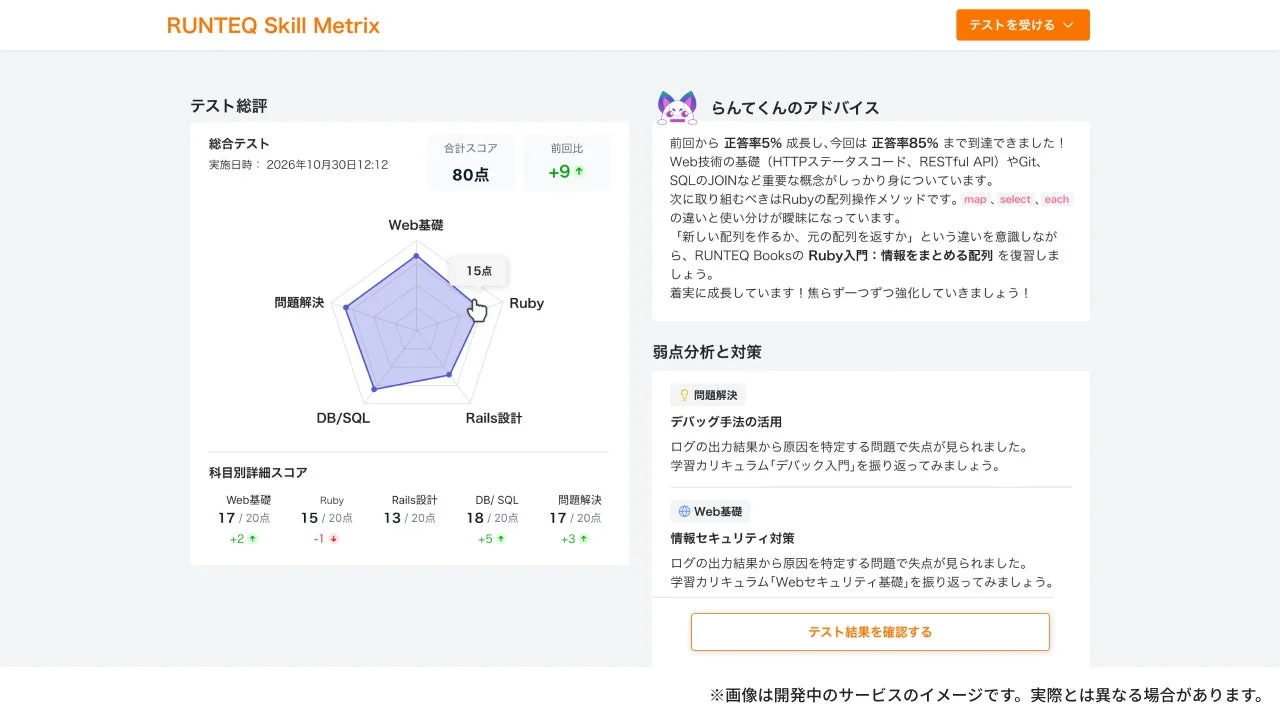Click the テスト結果を確認する button
The width and height of the screenshot is (1280, 720).
[x=870, y=631]
